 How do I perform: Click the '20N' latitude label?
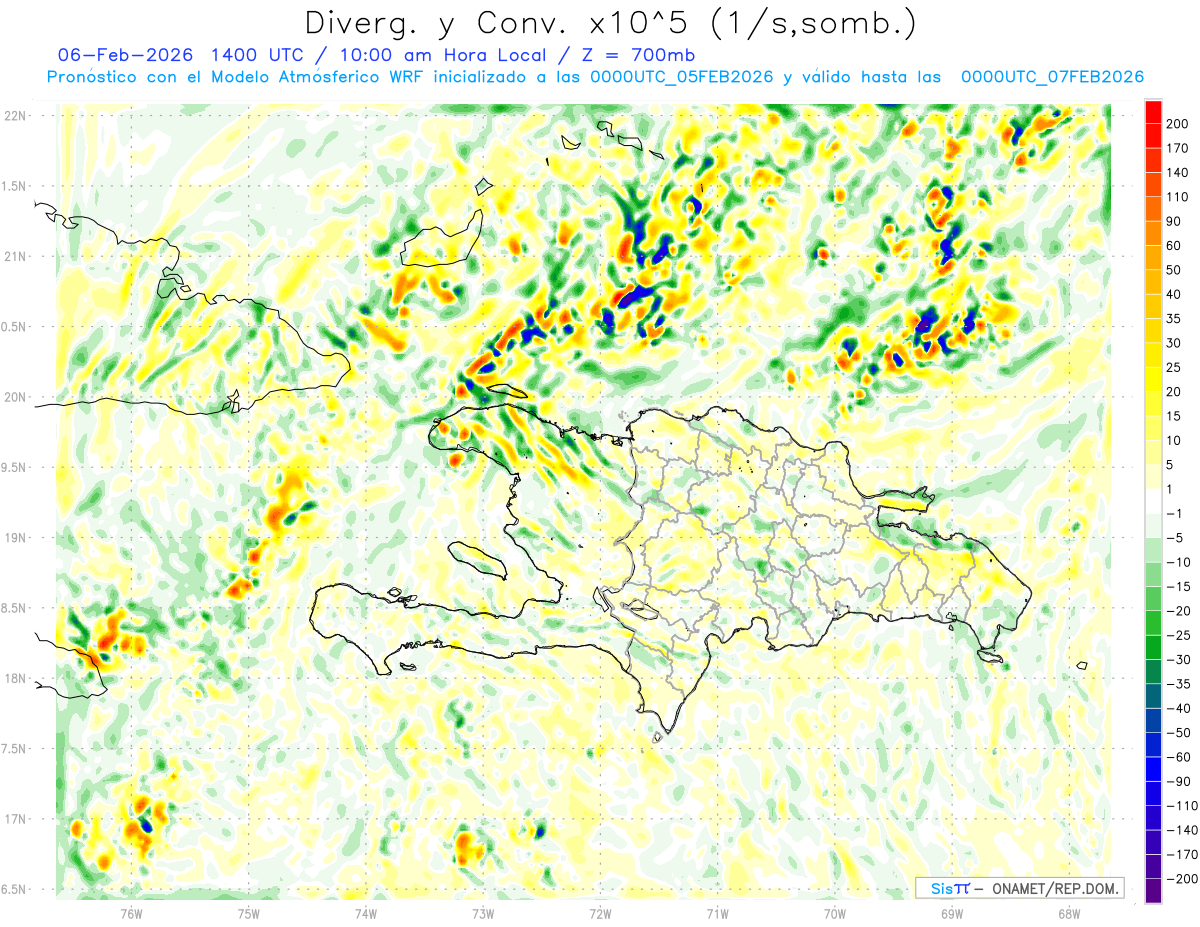15,397
